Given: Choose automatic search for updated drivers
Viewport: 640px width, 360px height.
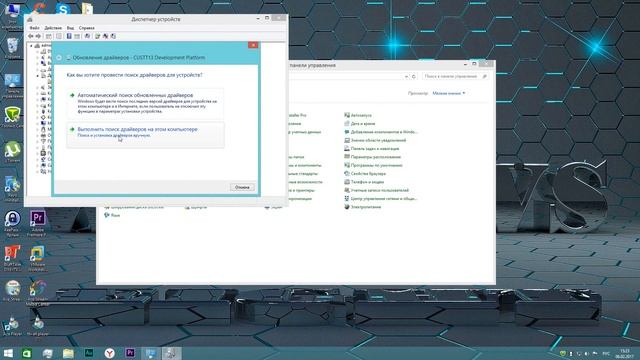Looking at the screenshot, I should coord(145,103).
